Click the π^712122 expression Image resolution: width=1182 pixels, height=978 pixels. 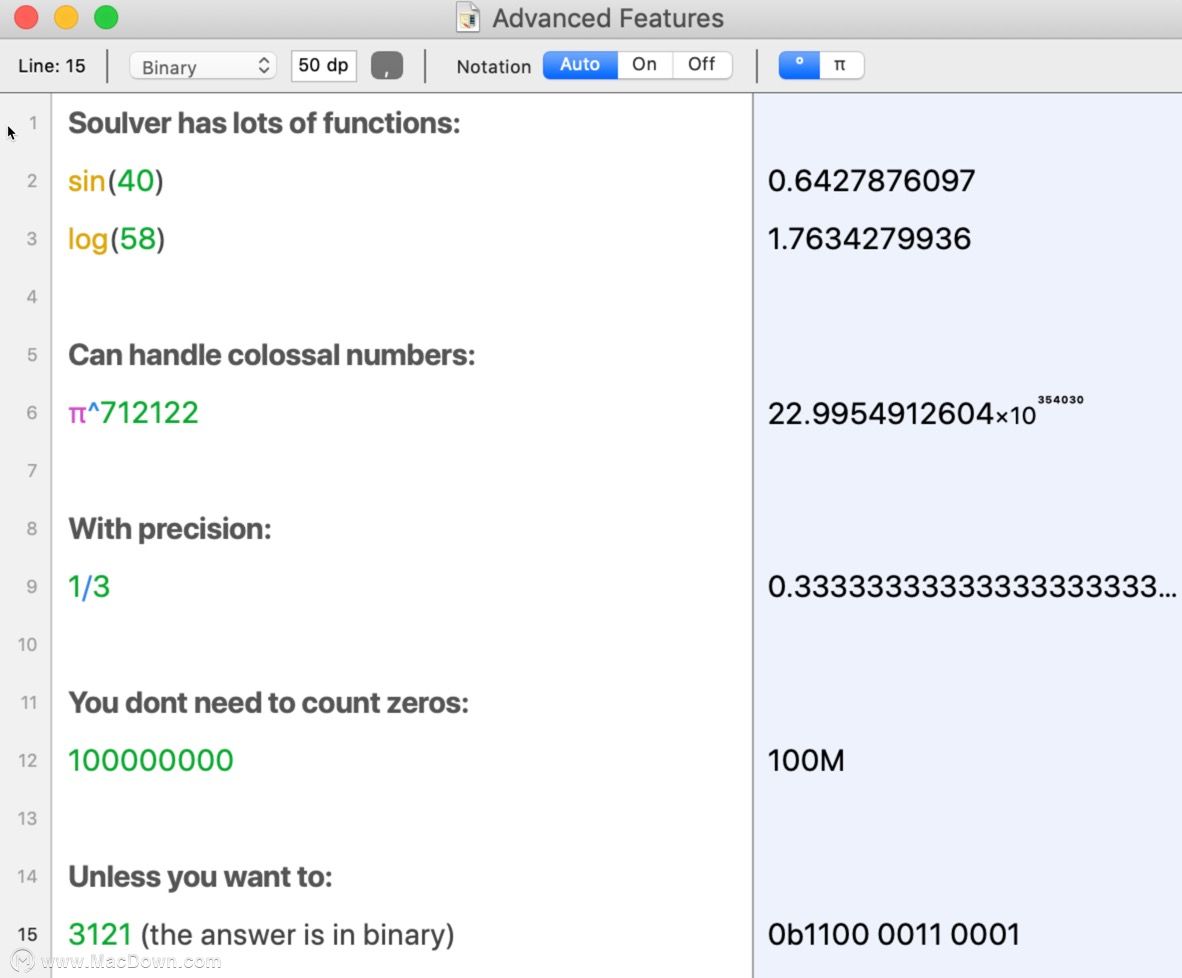coord(133,413)
